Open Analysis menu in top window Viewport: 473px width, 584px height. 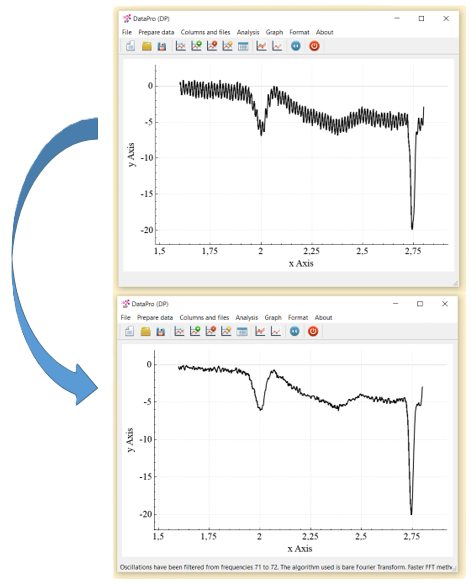(248, 32)
